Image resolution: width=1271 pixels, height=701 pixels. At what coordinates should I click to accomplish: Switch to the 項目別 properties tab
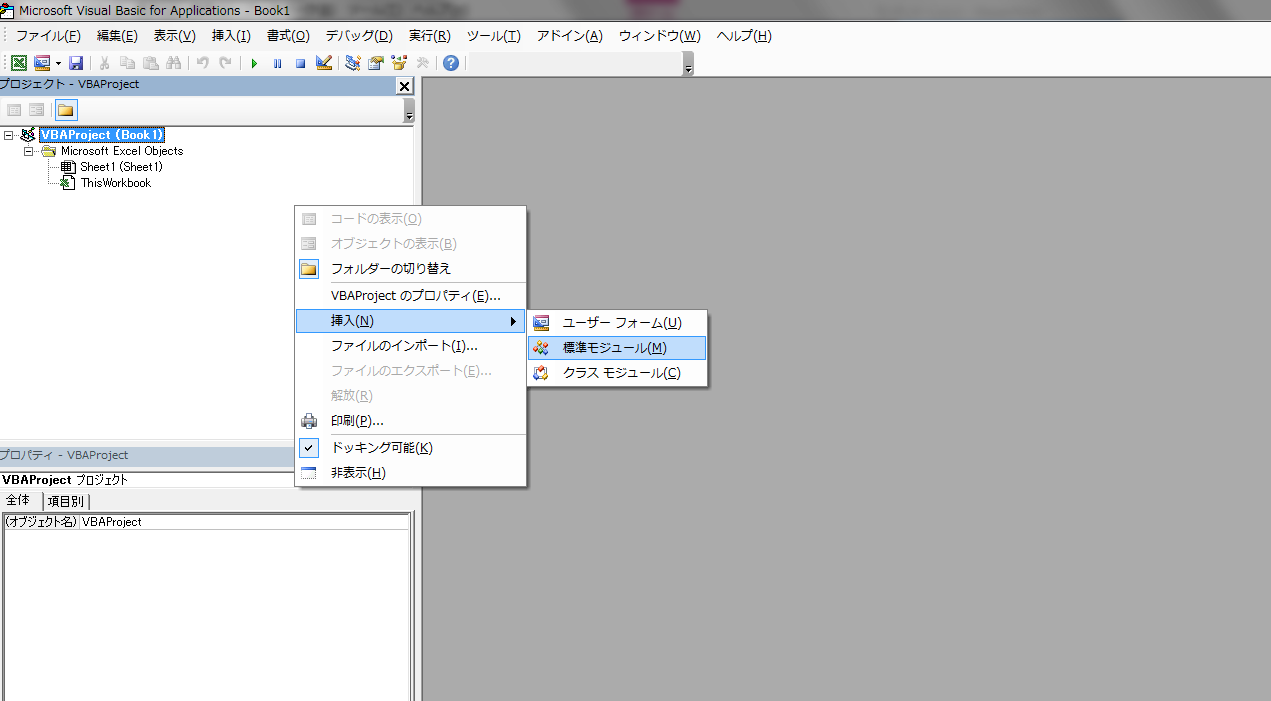(65, 500)
